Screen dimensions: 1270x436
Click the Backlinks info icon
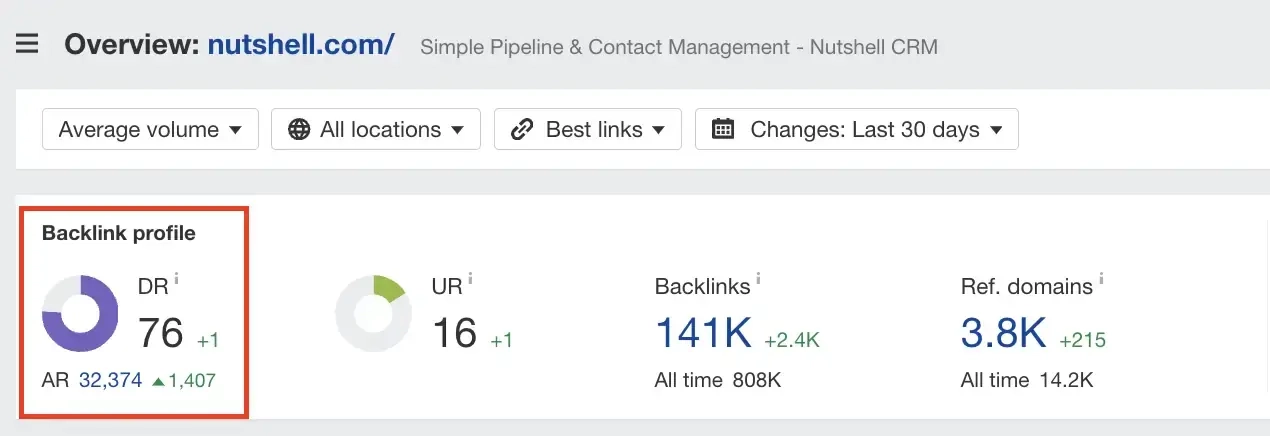pyautogui.click(x=758, y=279)
